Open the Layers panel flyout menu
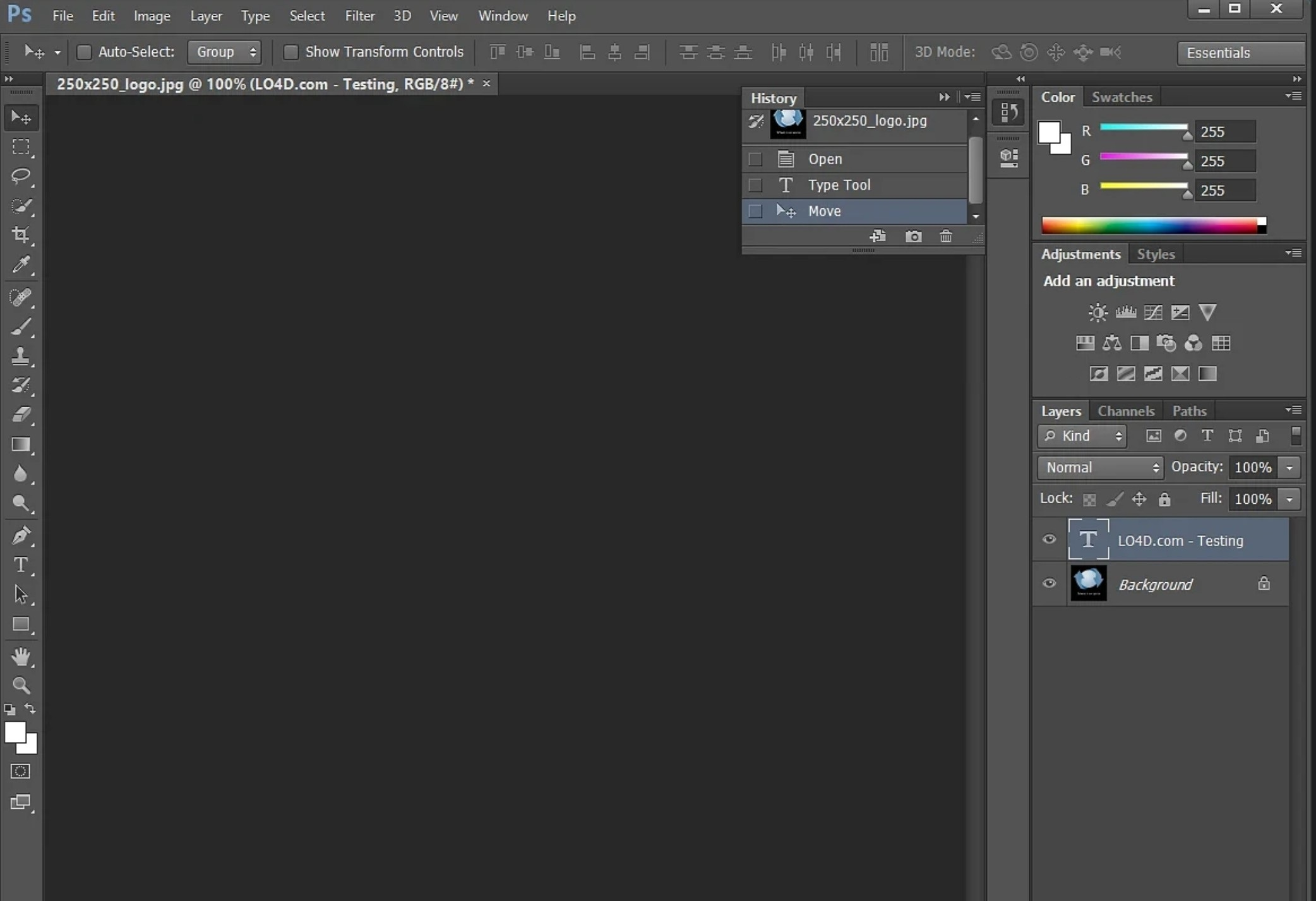The height and width of the screenshot is (901, 1316). click(1293, 410)
